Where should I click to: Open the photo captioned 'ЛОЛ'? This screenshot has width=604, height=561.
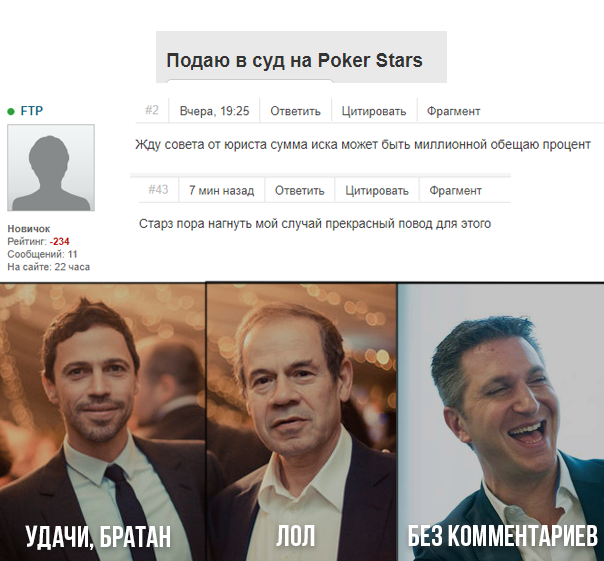coord(301,422)
